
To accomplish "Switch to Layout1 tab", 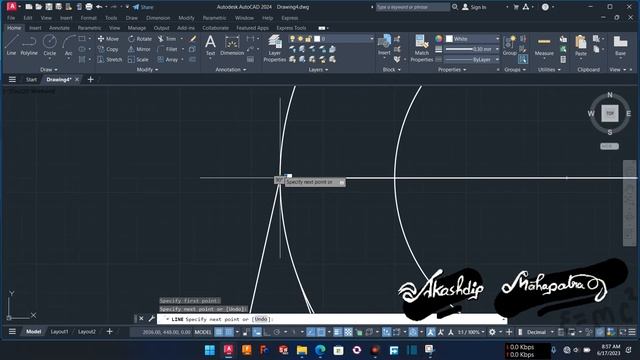I will pos(59,332).
